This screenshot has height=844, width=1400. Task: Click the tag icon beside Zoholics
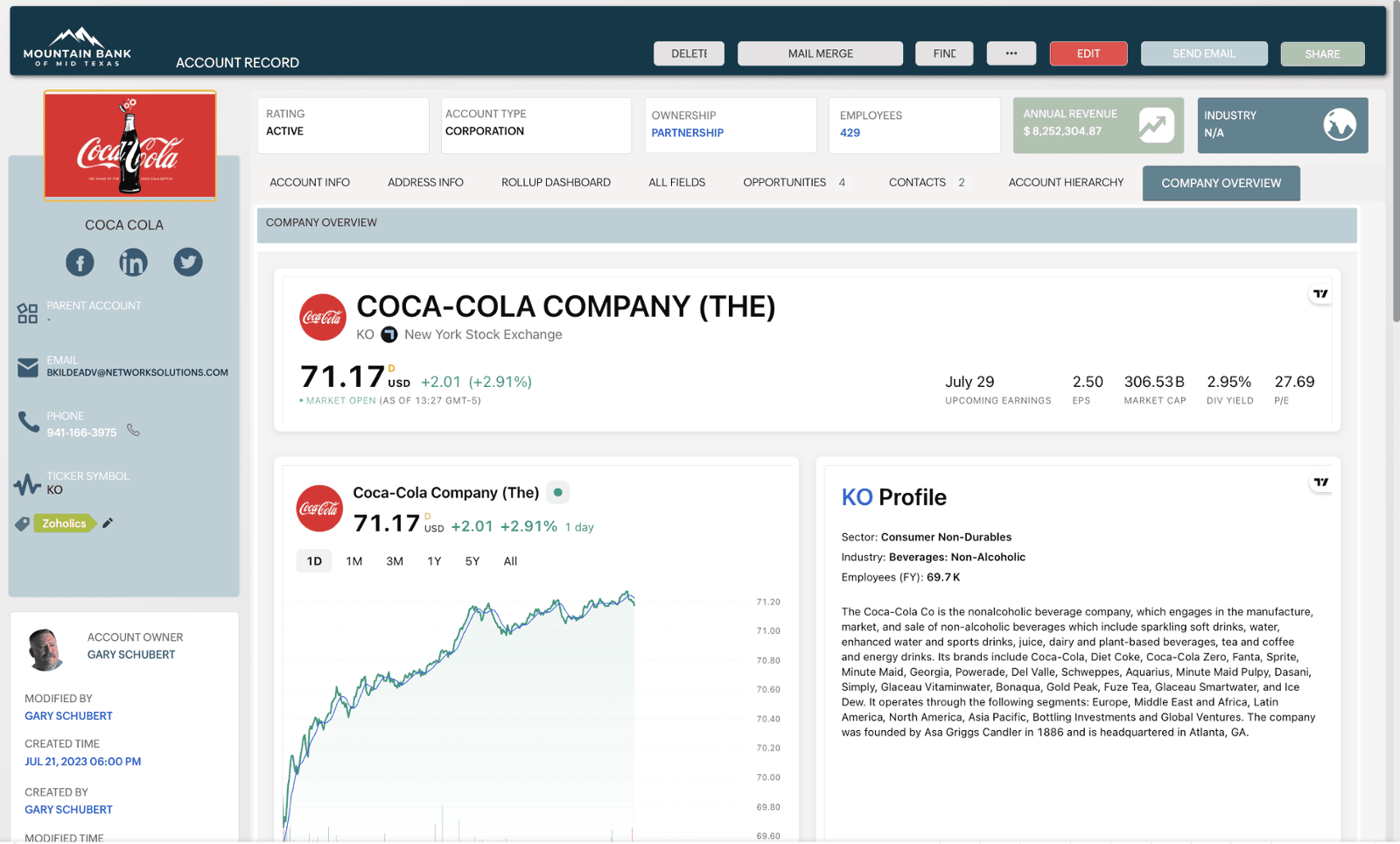pos(23,524)
